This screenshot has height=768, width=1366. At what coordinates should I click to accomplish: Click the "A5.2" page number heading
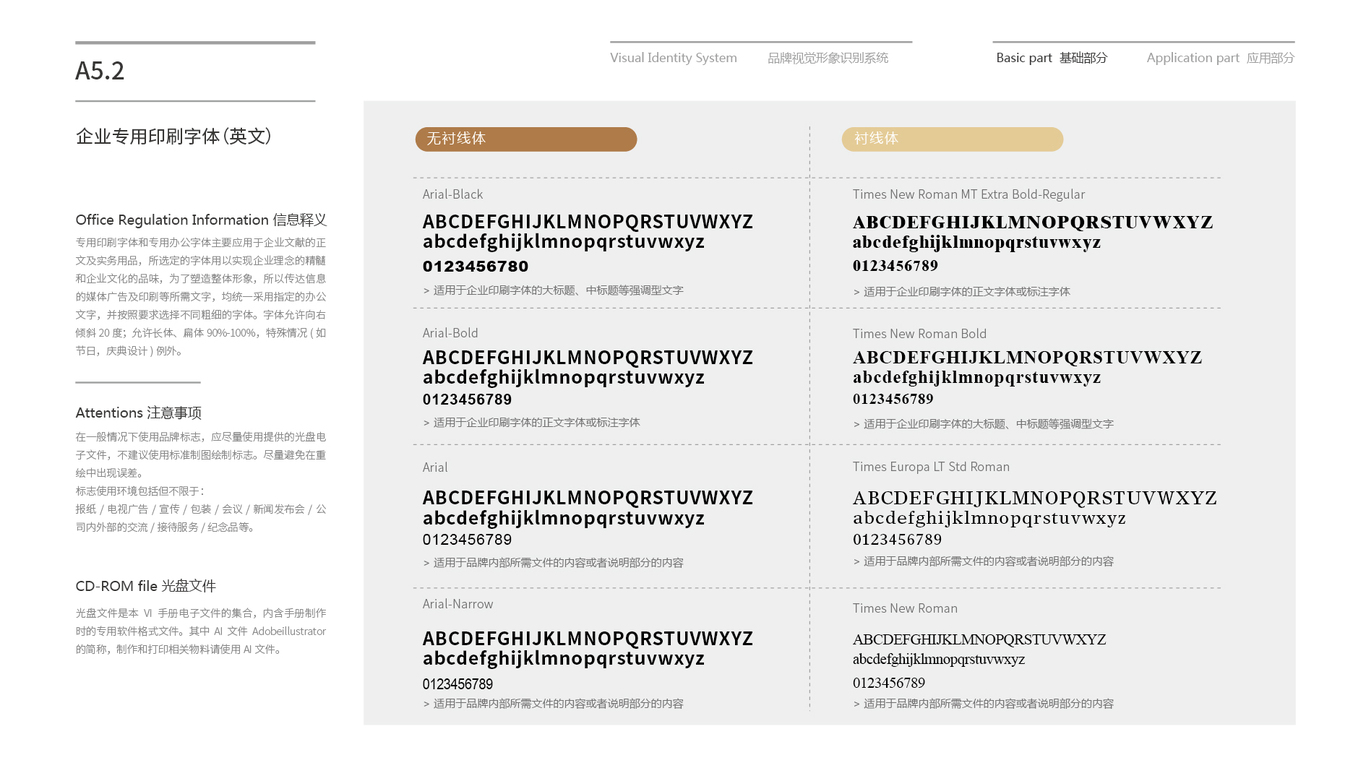click(x=100, y=71)
